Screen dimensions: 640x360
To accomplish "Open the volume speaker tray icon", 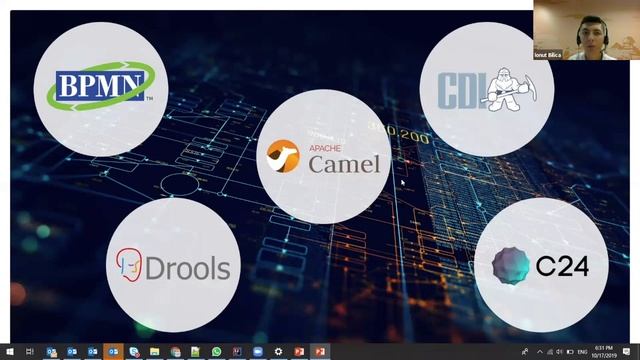I will point(559,351).
